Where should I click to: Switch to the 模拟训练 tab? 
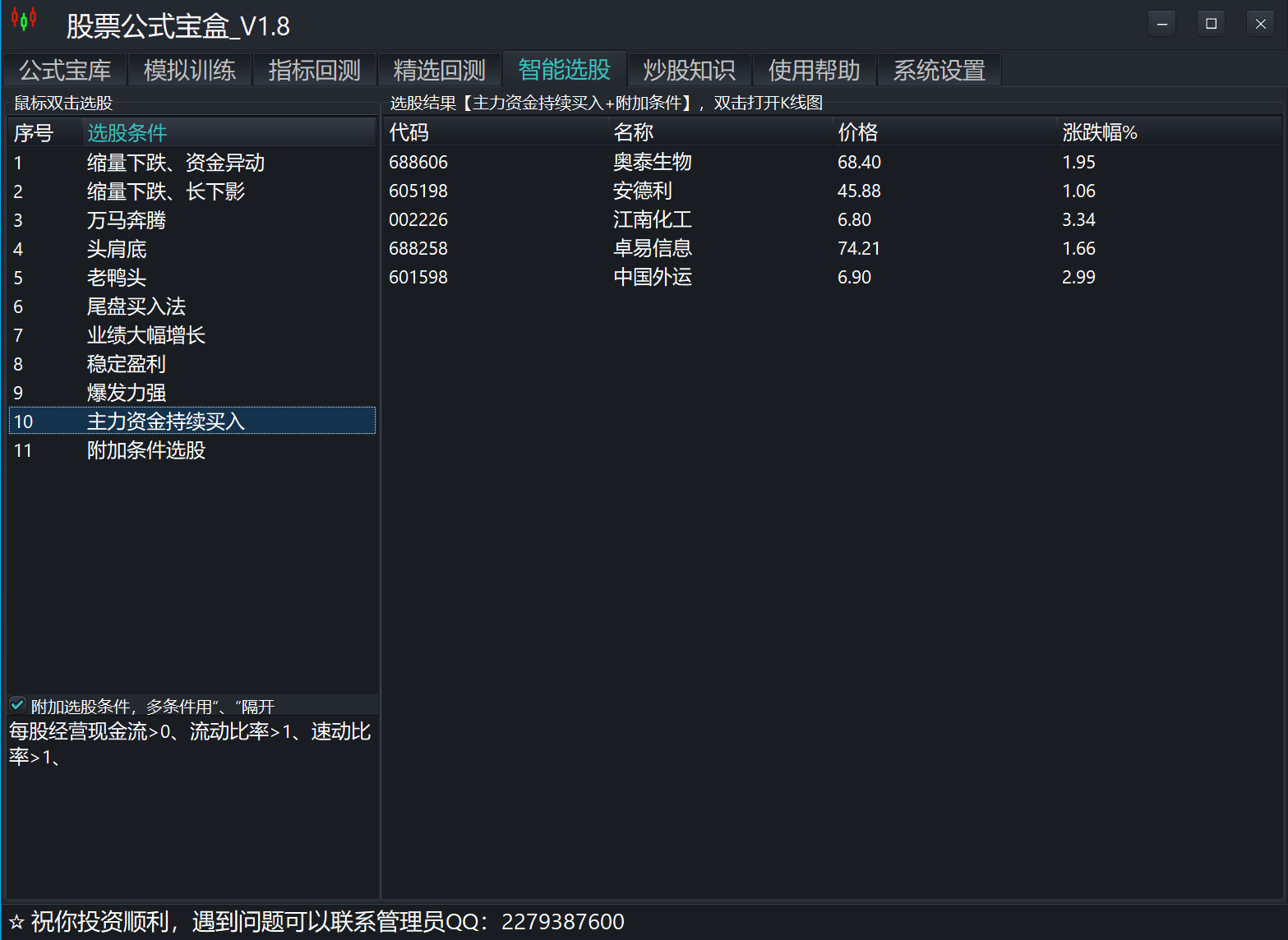pyautogui.click(x=190, y=71)
